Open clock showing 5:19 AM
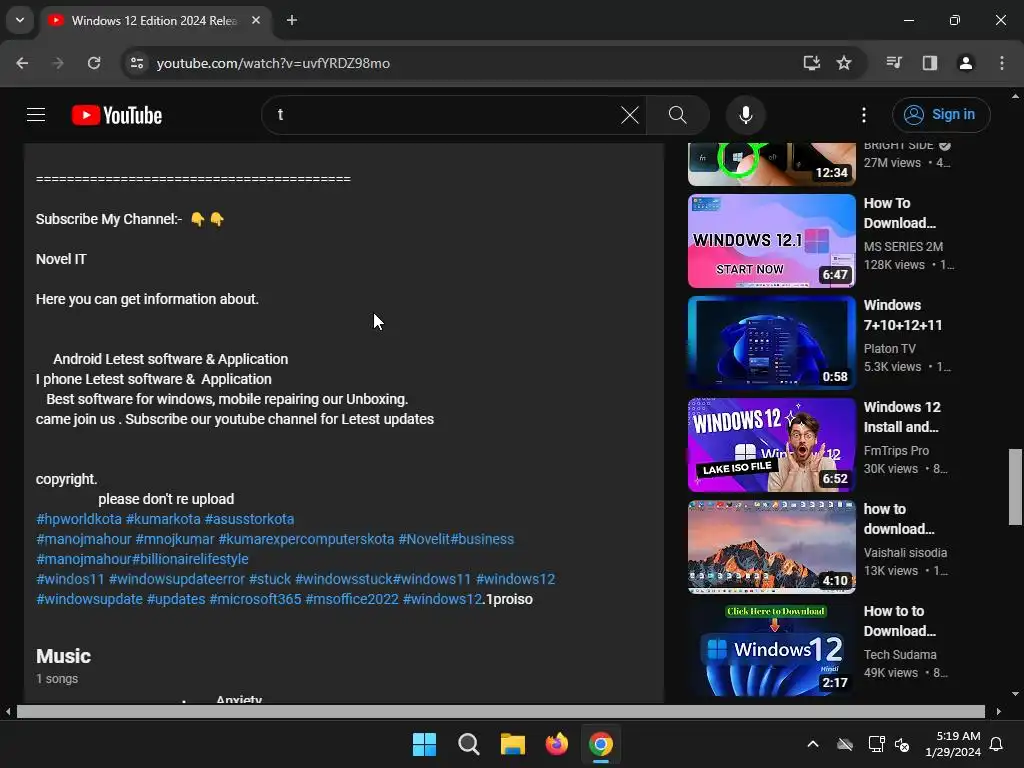The width and height of the screenshot is (1024, 768). click(x=953, y=744)
